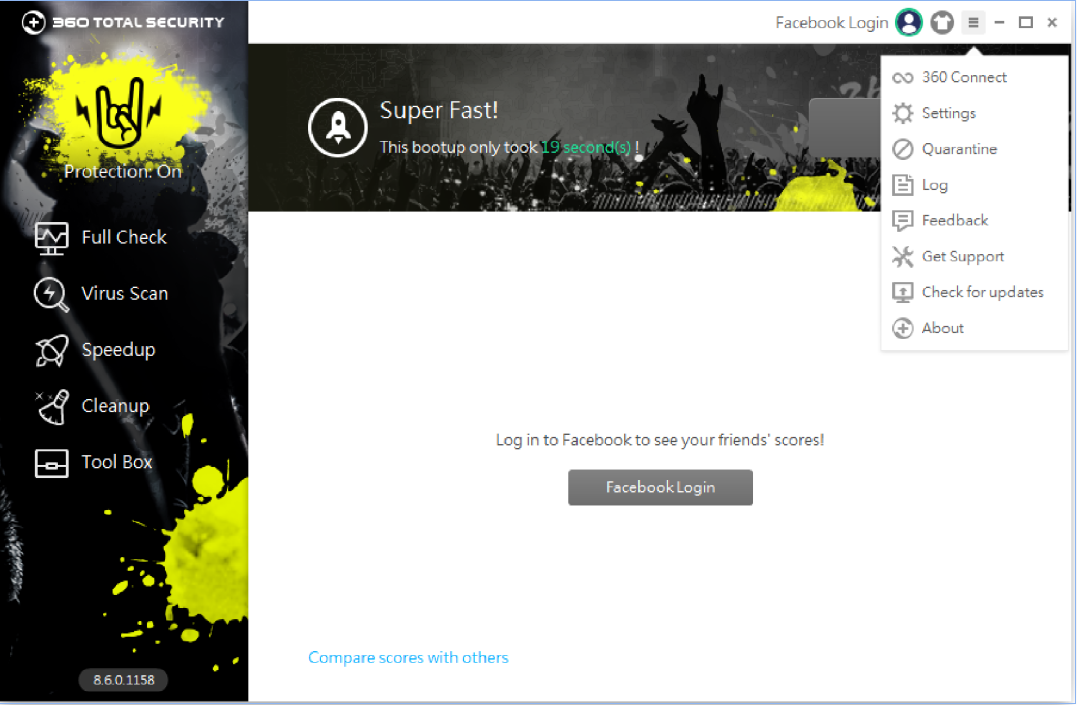This screenshot has height=705, width=1077.
Task: Click the friends' scores login prompt text
Action: click(660, 440)
